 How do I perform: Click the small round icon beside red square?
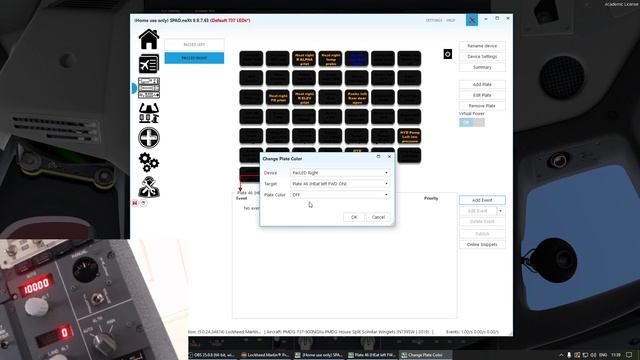[x=143, y=203]
